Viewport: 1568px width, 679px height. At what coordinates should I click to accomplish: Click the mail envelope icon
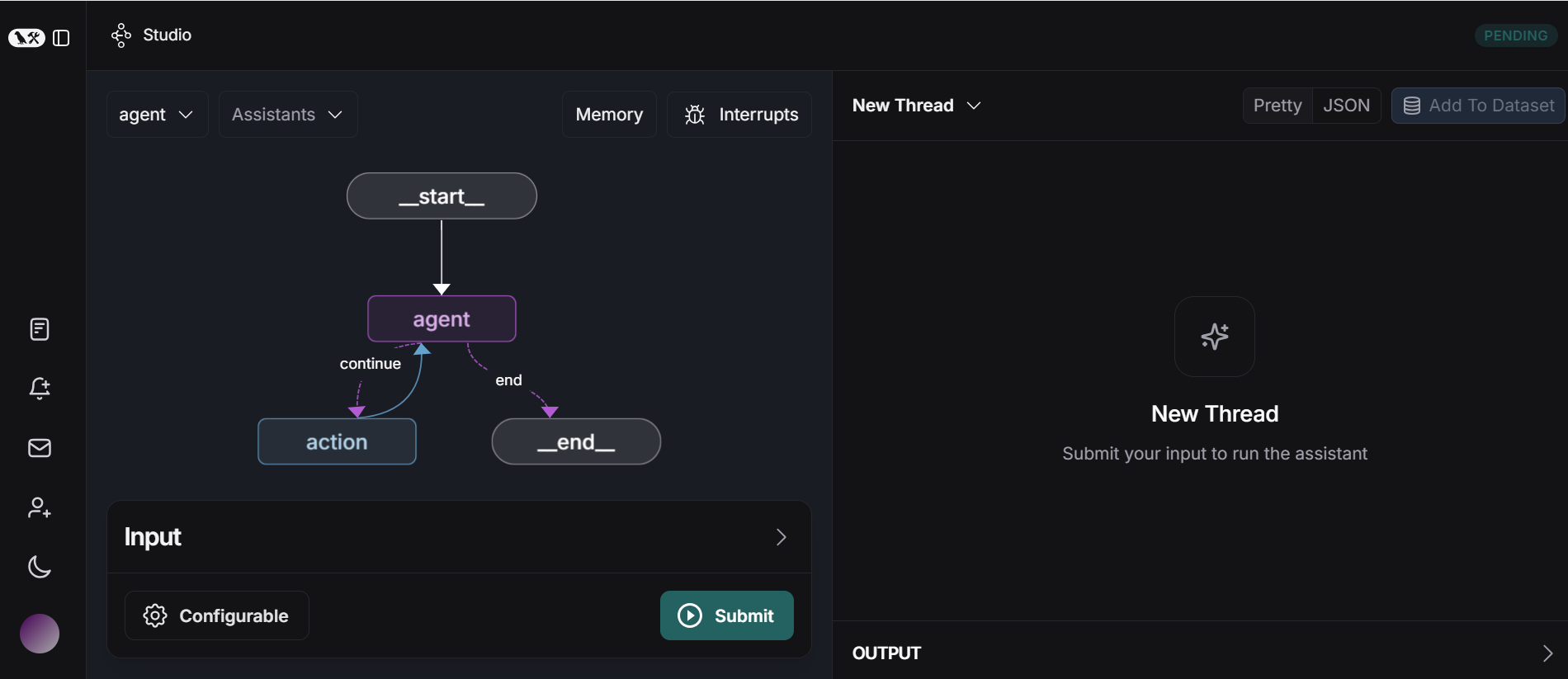click(x=40, y=448)
